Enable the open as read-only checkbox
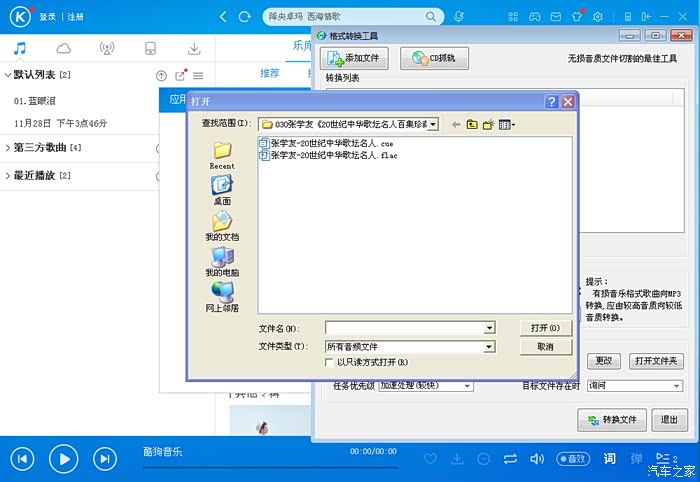This screenshot has width=700, height=482. coord(330,362)
